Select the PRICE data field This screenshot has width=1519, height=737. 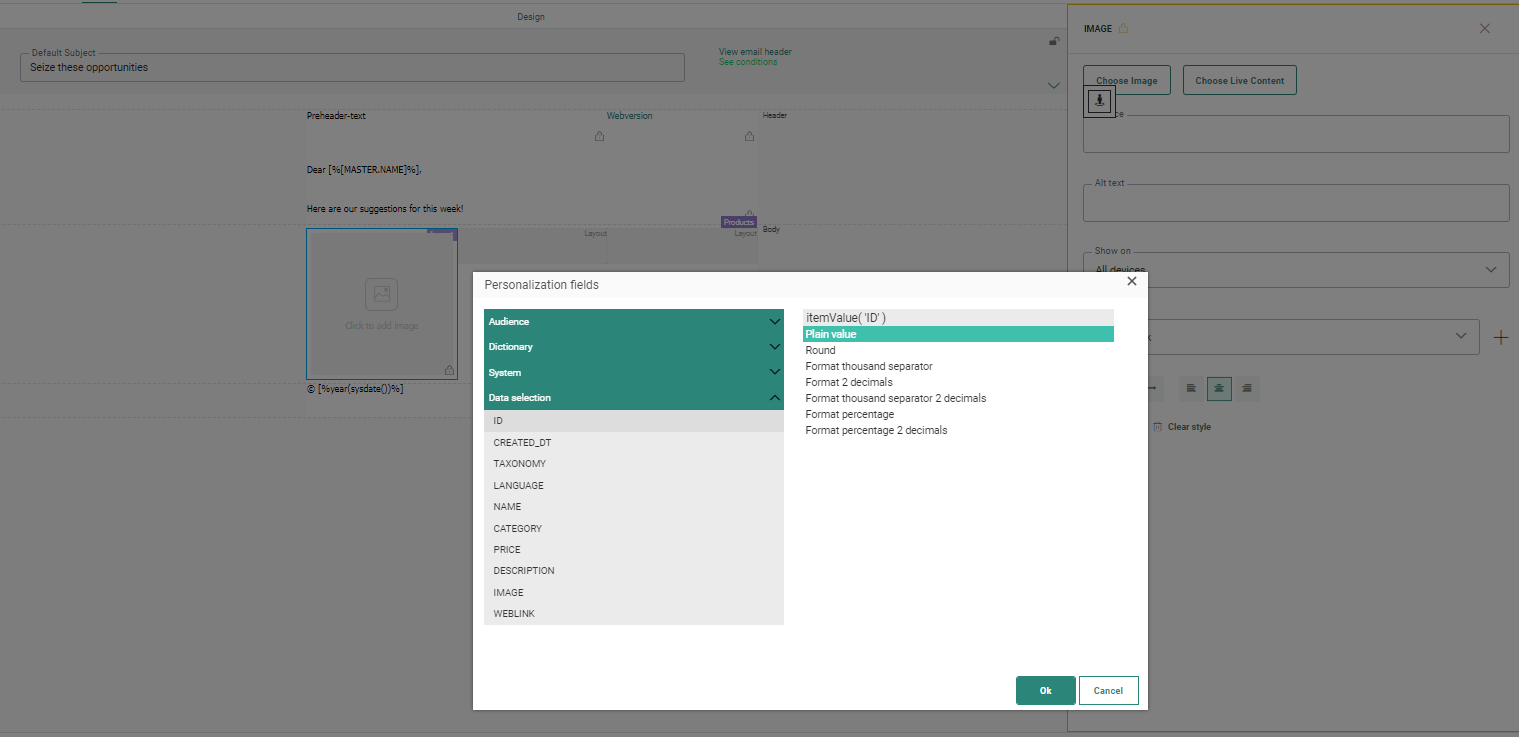(x=507, y=550)
